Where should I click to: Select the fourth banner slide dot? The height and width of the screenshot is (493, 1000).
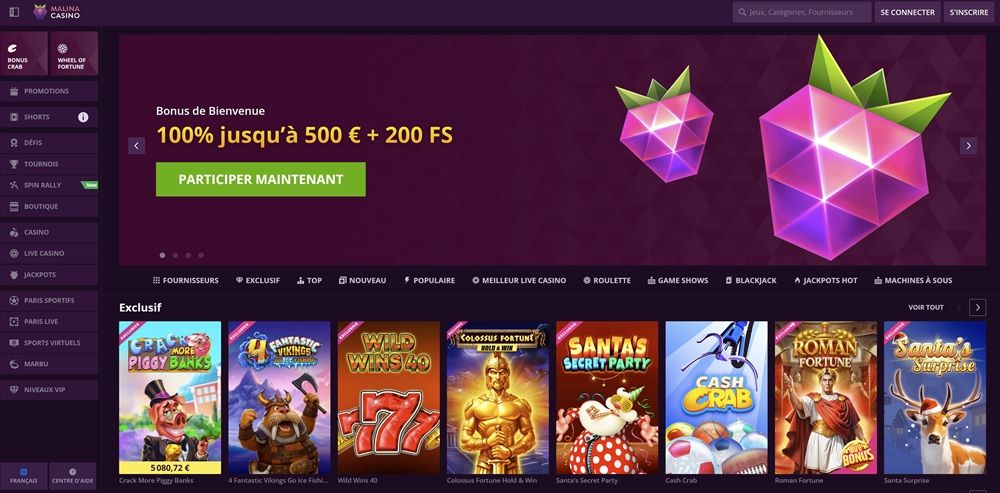coord(201,255)
